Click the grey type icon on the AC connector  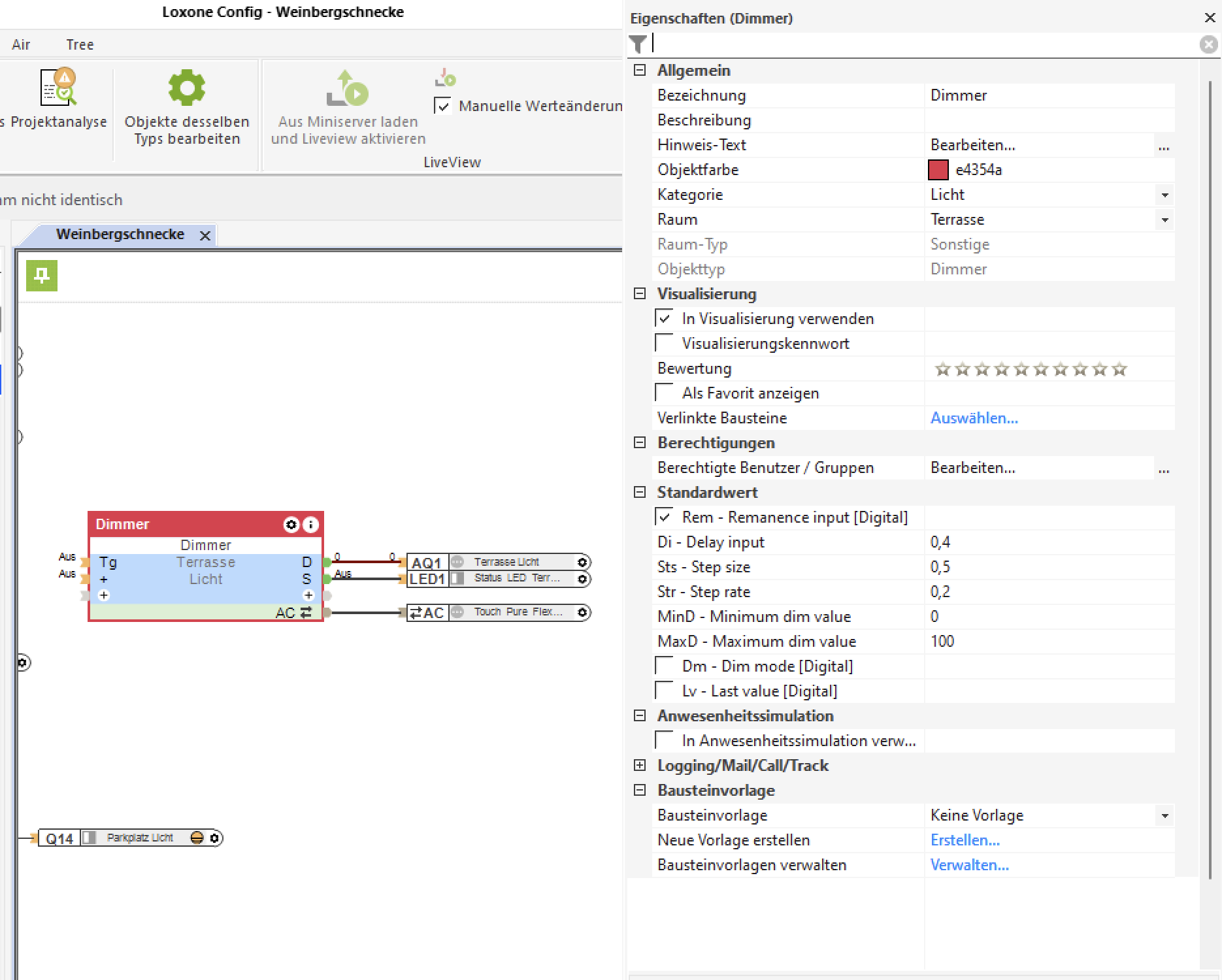[457, 612]
